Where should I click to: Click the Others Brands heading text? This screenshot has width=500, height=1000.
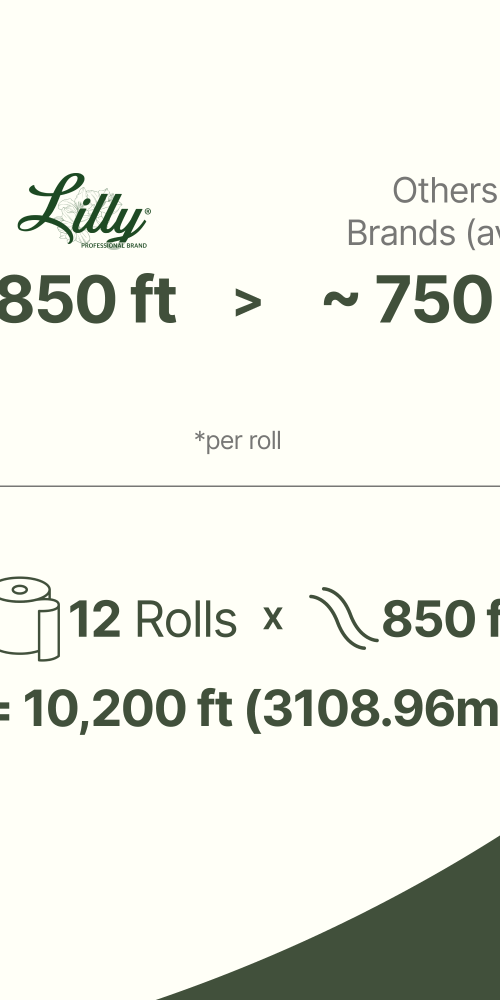(423, 211)
